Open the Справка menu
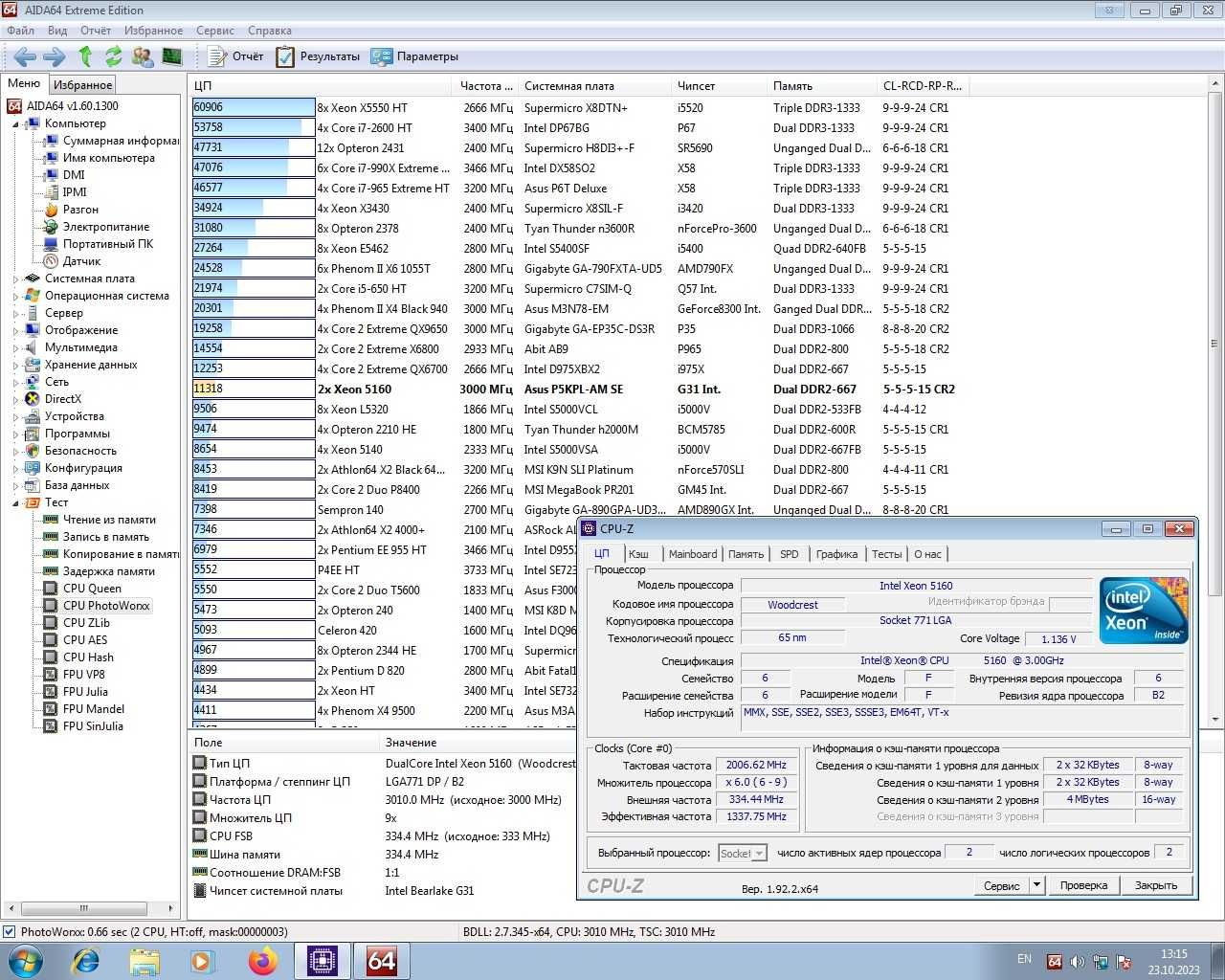The image size is (1225, 980). [270, 31]
